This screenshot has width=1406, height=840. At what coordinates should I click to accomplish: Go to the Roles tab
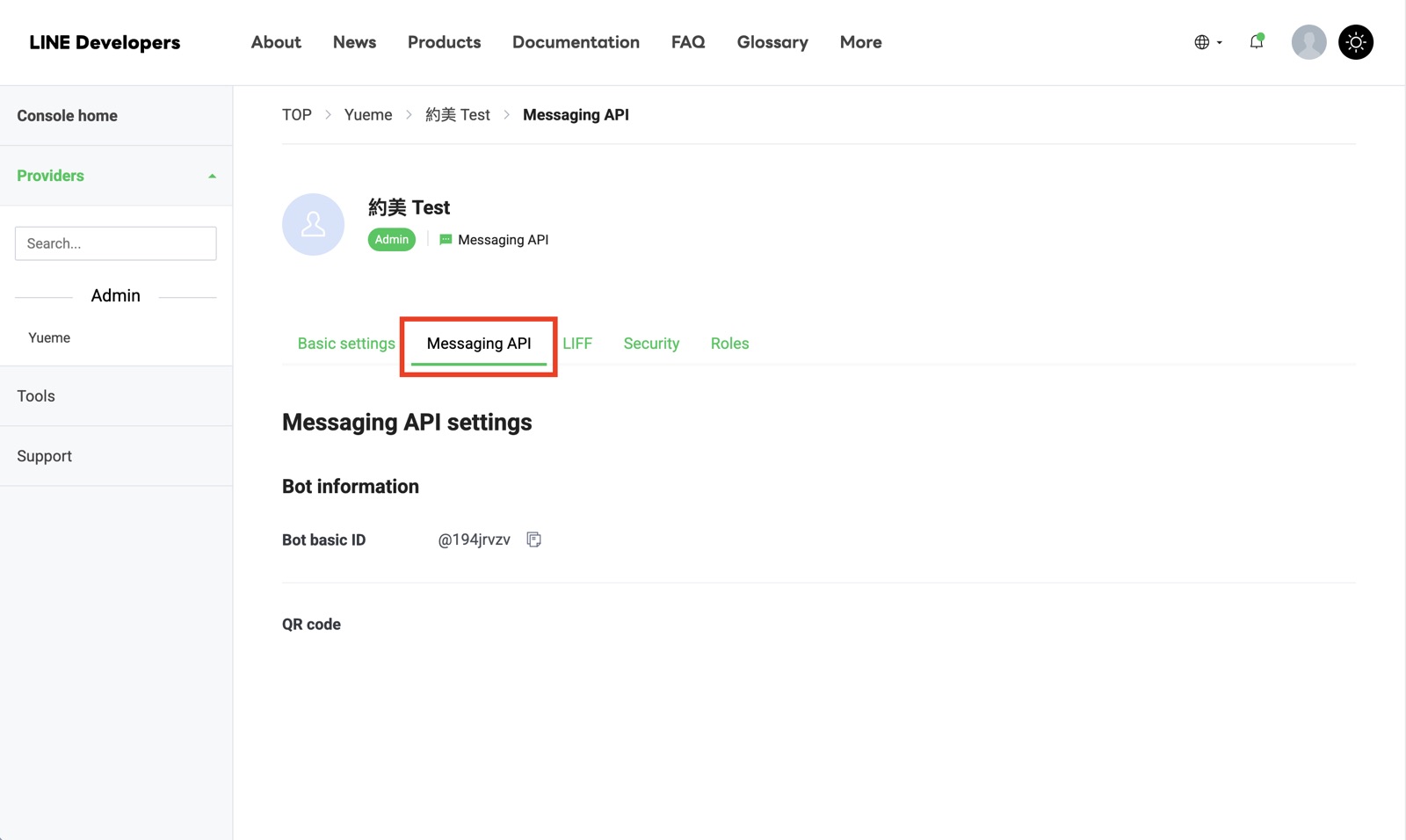729,344
